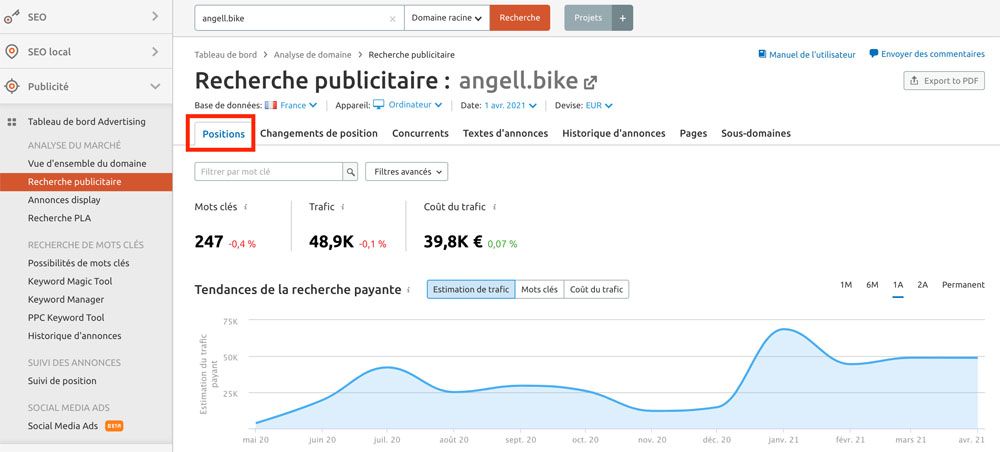Open Historique d'annonces in the sidebar

point(74,336)
